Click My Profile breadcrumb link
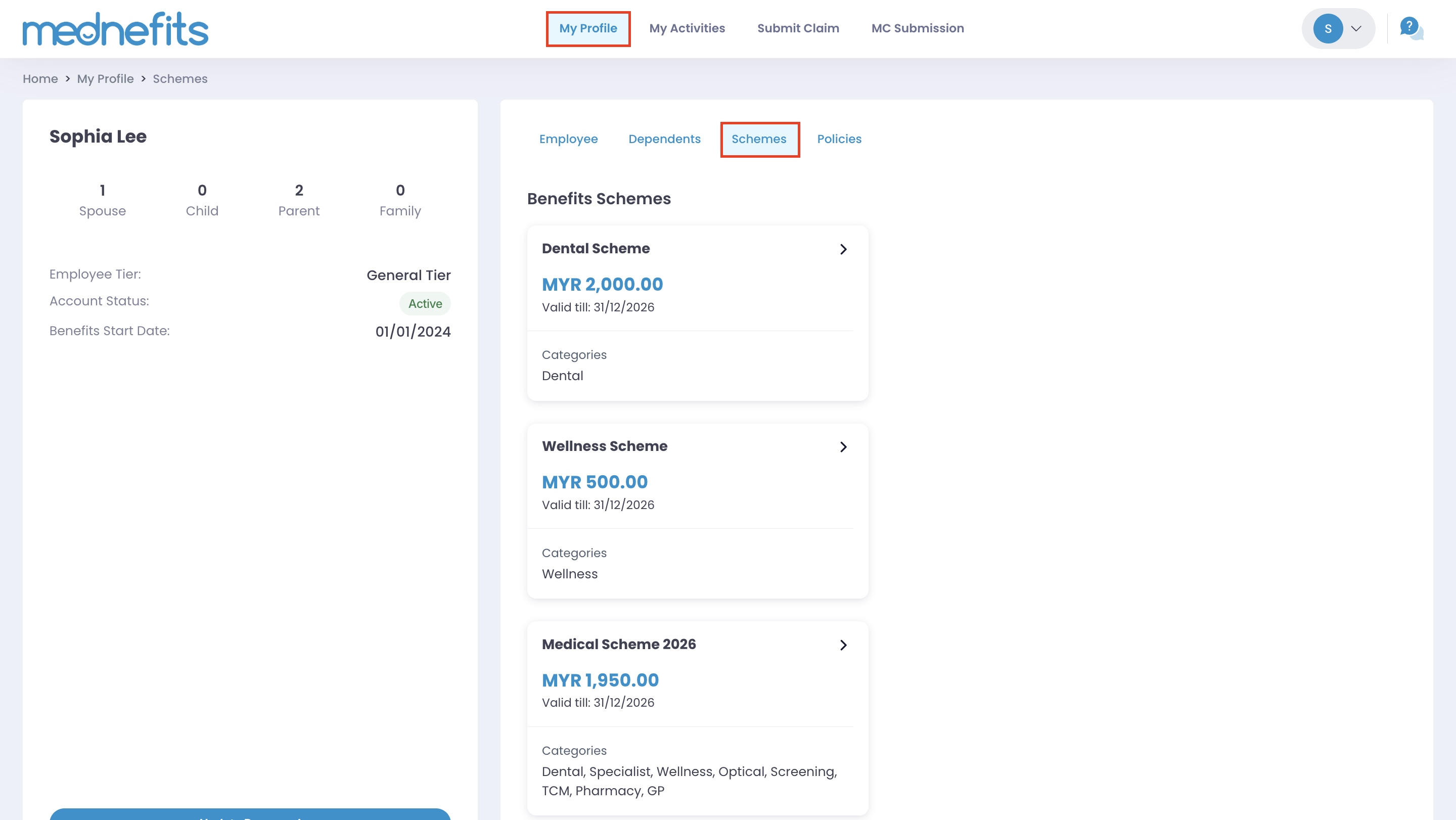This screenshot has width=1456, height=820. tap(105, 78)
